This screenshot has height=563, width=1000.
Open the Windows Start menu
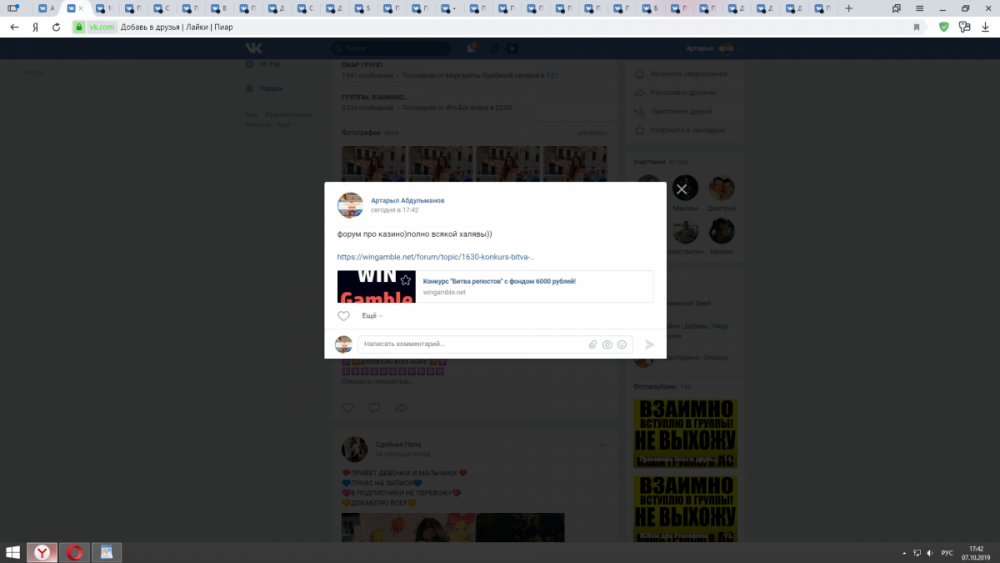coord(13,552)
